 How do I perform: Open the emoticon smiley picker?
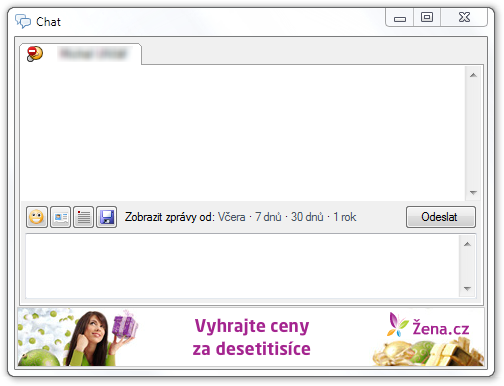point(37,217)
